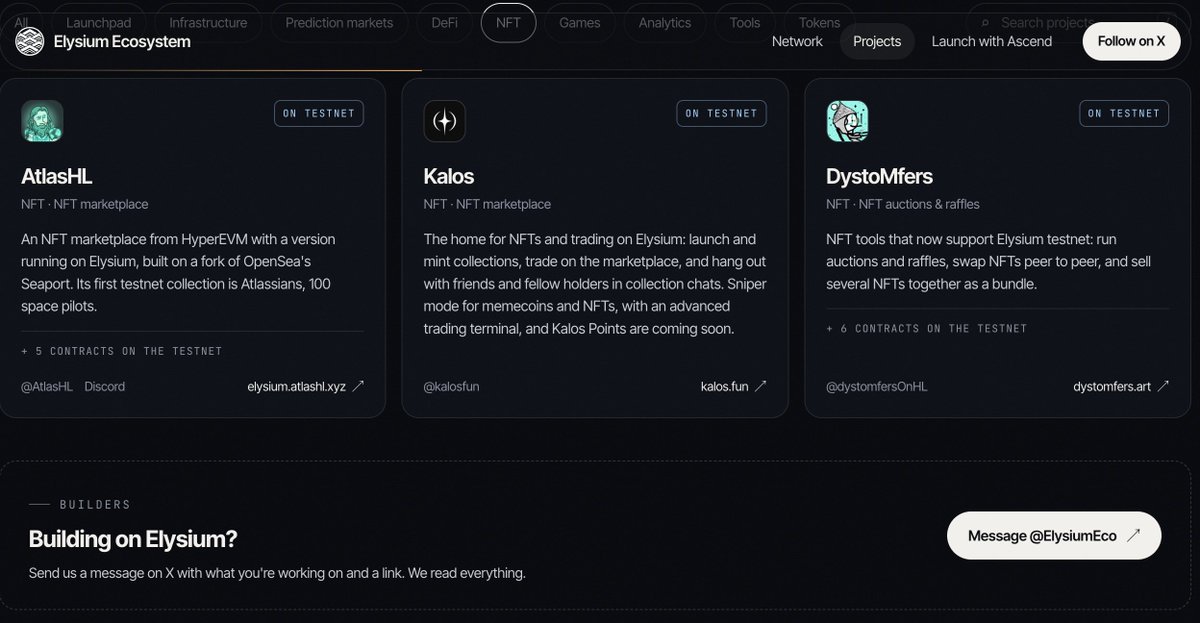Select the Infrastructure filter tab
Screen dimensions: 1200x623
(209, 22)
